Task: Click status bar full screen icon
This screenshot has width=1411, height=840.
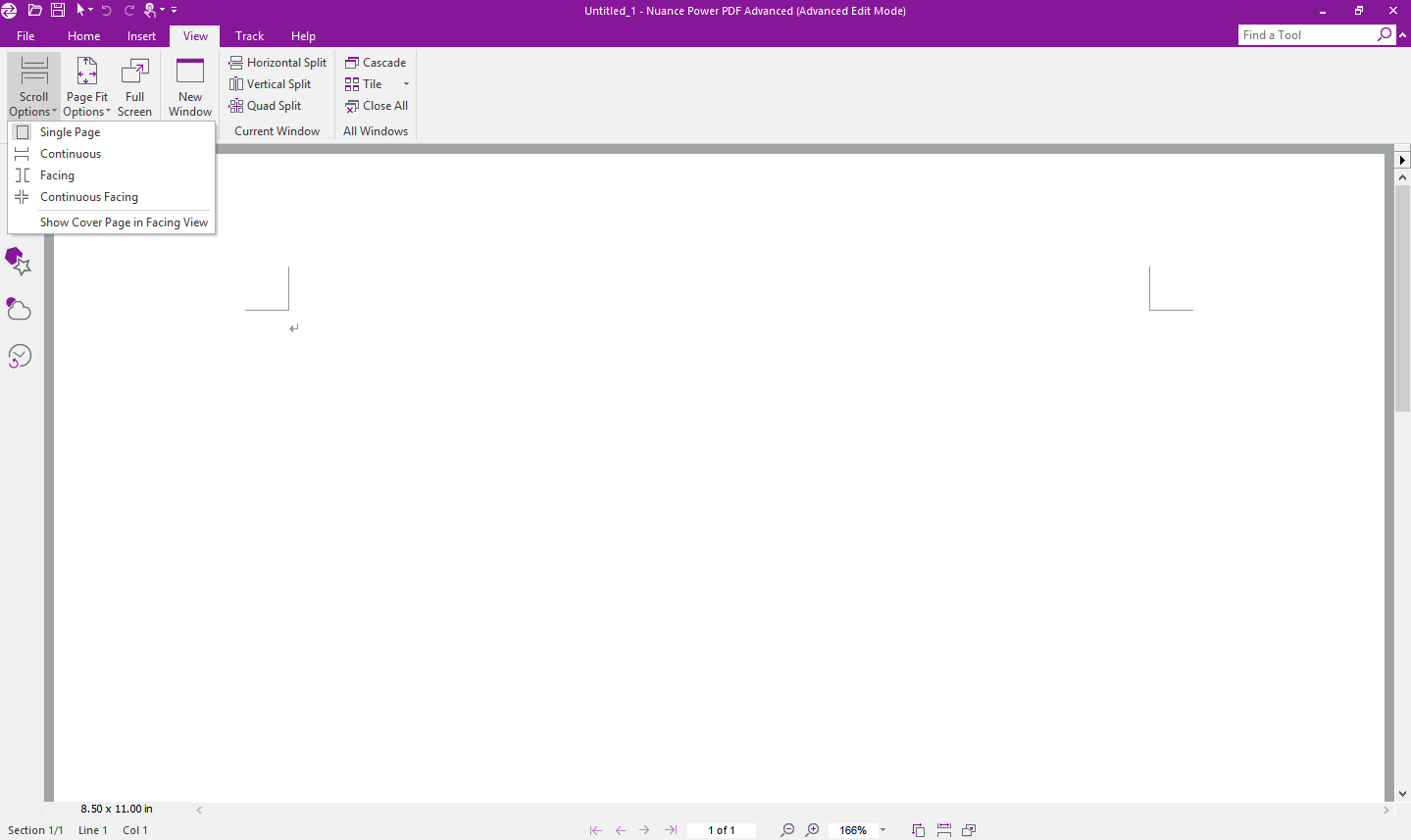Action: (x=969, y=830)
